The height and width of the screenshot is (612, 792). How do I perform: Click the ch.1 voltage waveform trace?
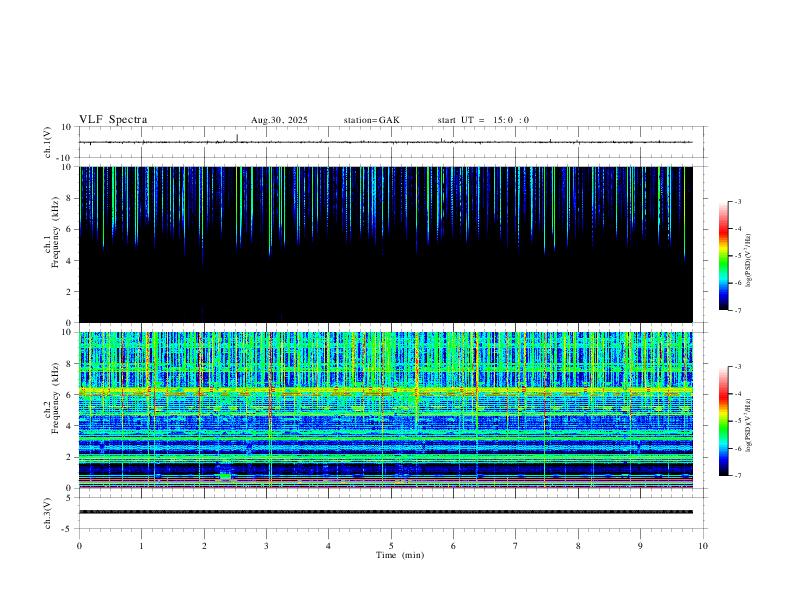tap(386, 142)
